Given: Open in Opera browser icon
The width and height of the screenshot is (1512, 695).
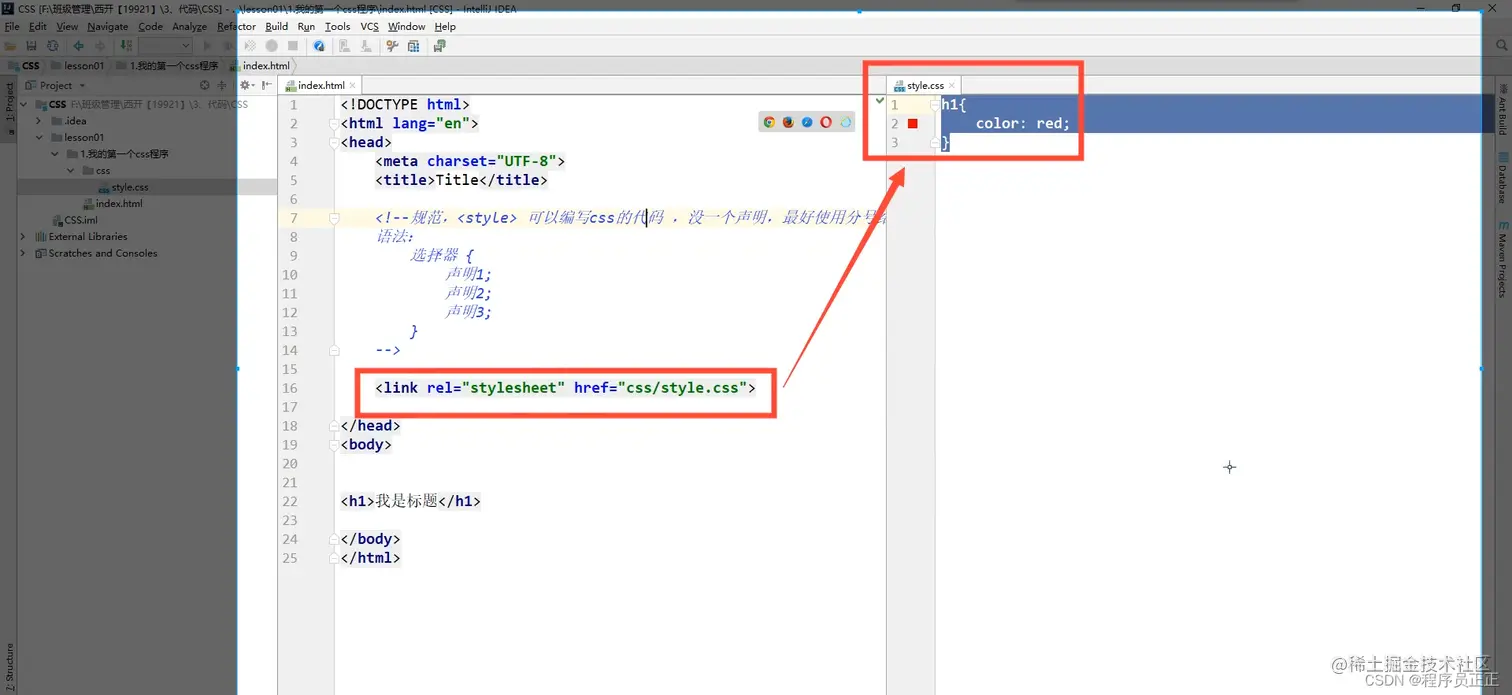Looking at the screenshot, I should tap(826, 122).
